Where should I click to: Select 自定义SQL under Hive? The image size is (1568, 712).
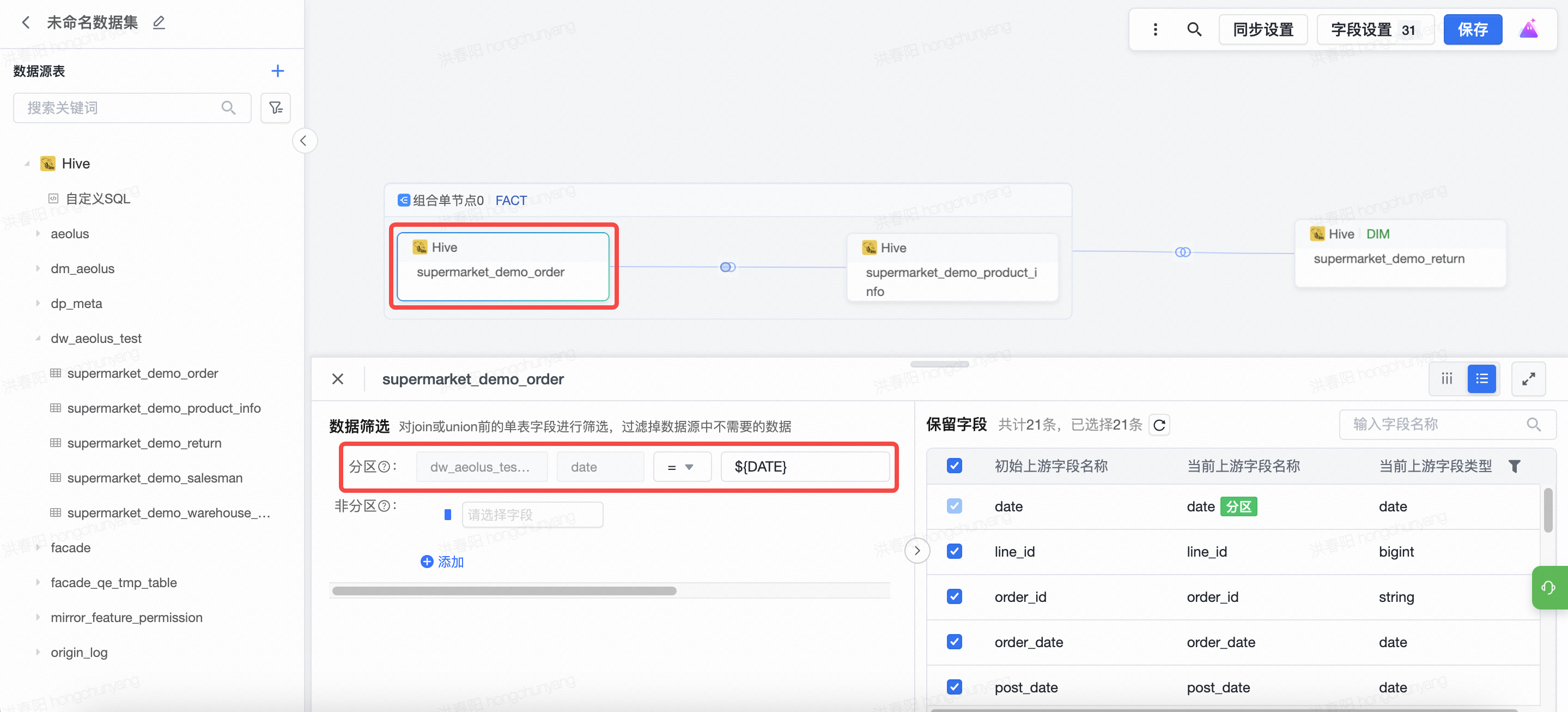point(98,198)
